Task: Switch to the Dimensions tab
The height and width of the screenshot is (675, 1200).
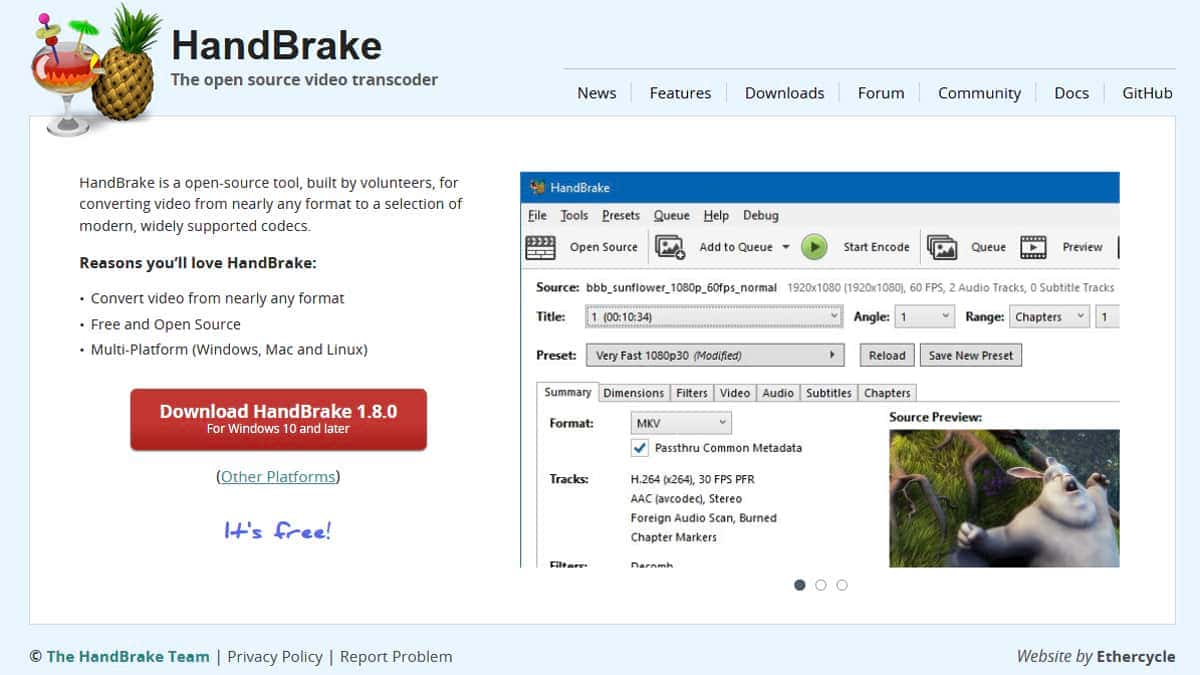Action: [633, 392]
